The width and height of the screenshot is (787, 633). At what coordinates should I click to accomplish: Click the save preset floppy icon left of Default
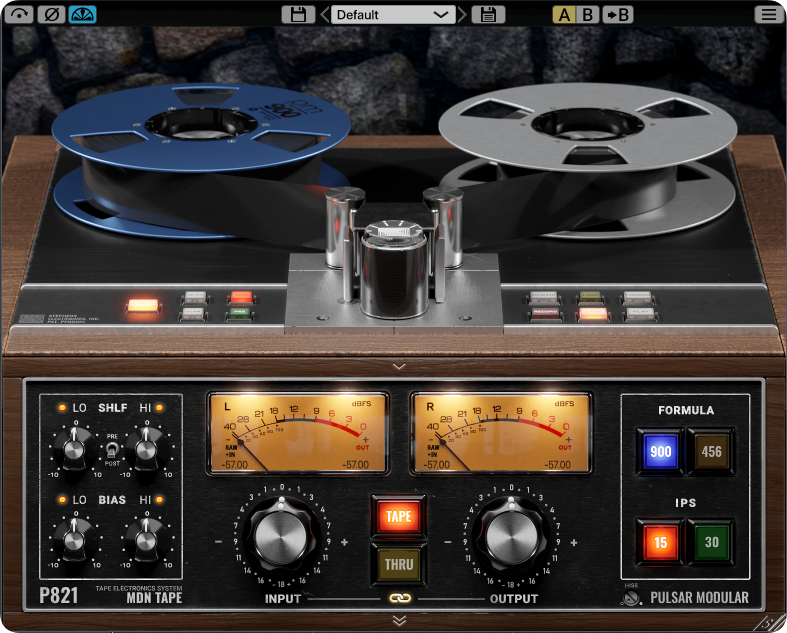pyautogui.click(x=298, y=15)
